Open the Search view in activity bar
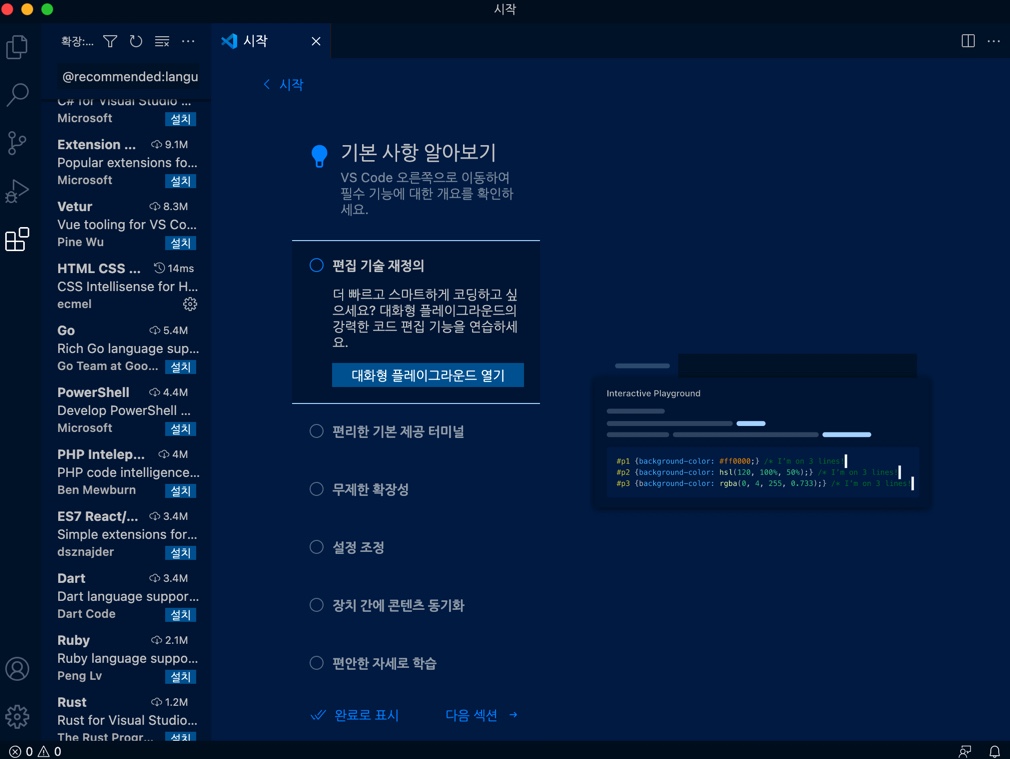 coord(17,95)
